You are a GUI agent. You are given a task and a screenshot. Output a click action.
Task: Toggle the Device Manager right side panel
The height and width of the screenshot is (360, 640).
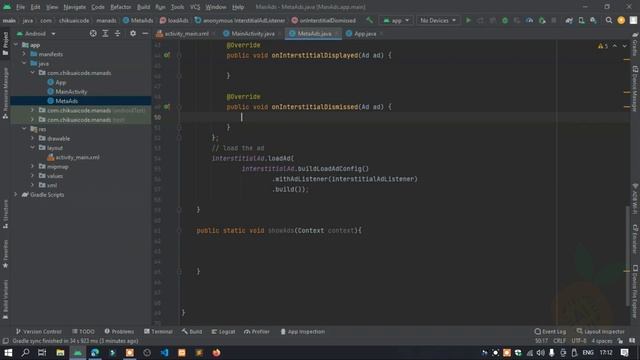tap(635, 88)
